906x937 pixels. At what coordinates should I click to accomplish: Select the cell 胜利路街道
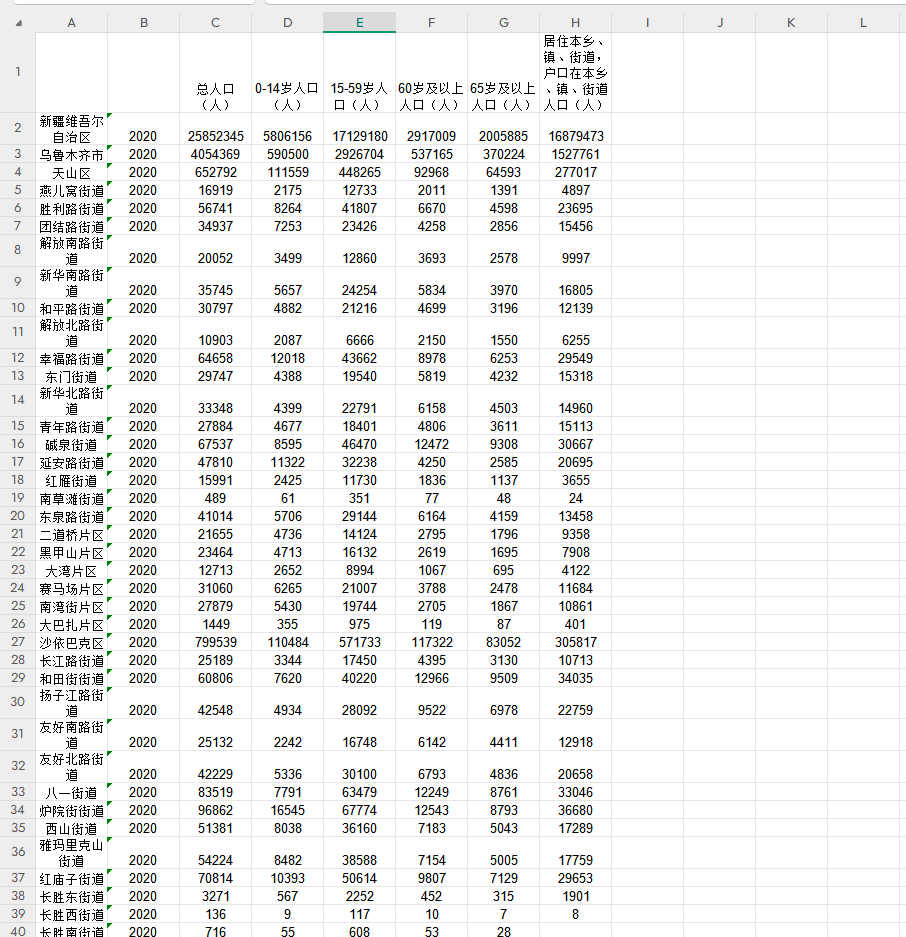pos(72,208)
